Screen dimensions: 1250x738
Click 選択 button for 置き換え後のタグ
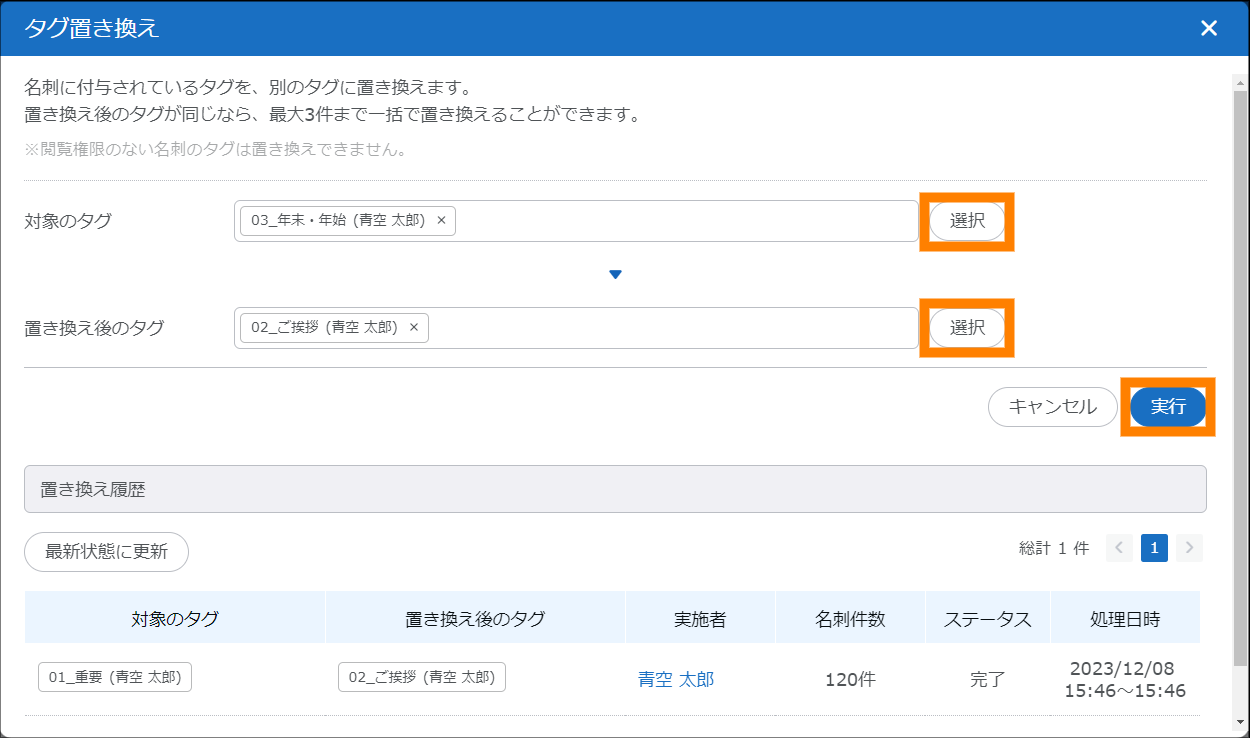click(x=967, y=328)
